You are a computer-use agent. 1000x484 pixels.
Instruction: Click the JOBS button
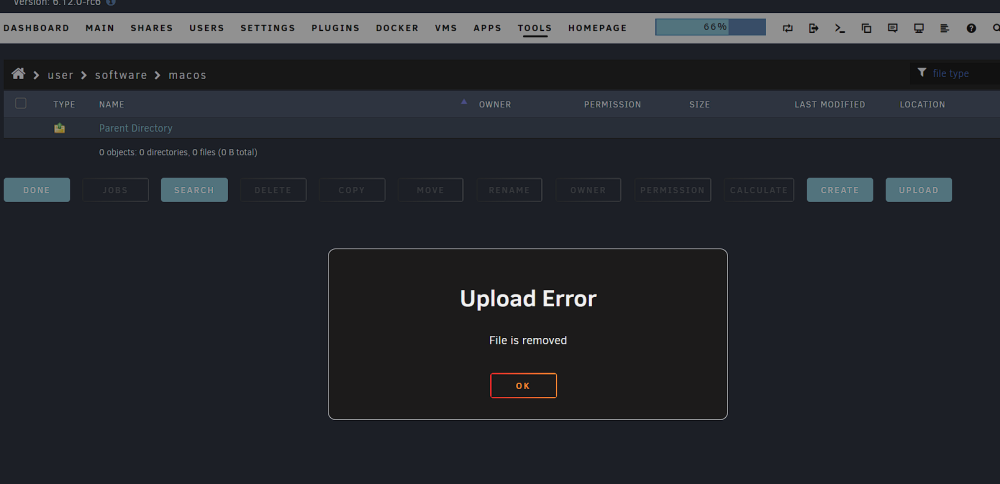[x=115, y=190]
